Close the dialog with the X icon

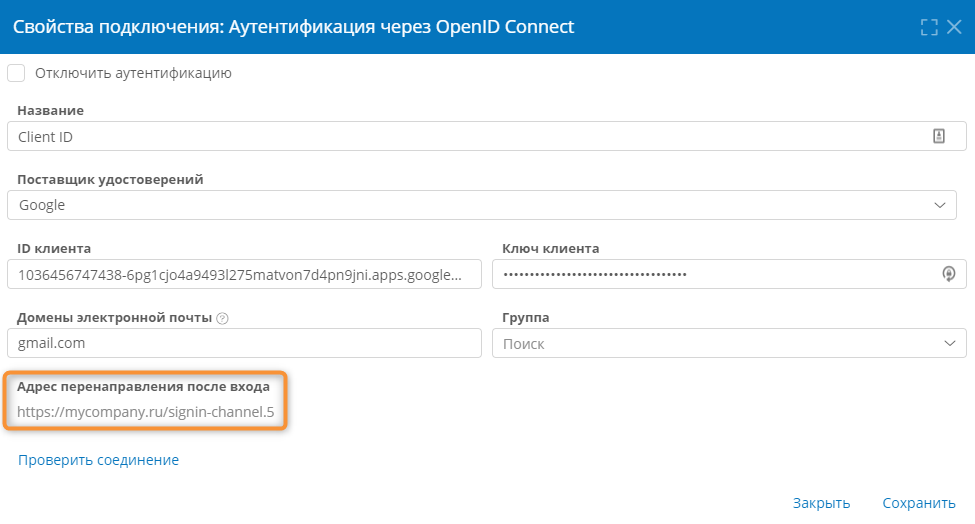(x=954, y=27)
